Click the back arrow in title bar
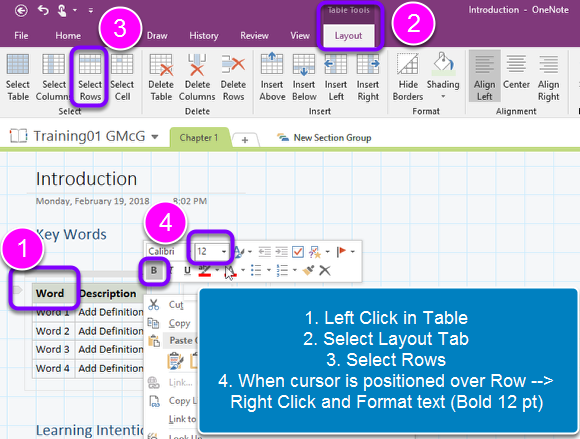The image size is (580, 439). (x=21, y=11)
